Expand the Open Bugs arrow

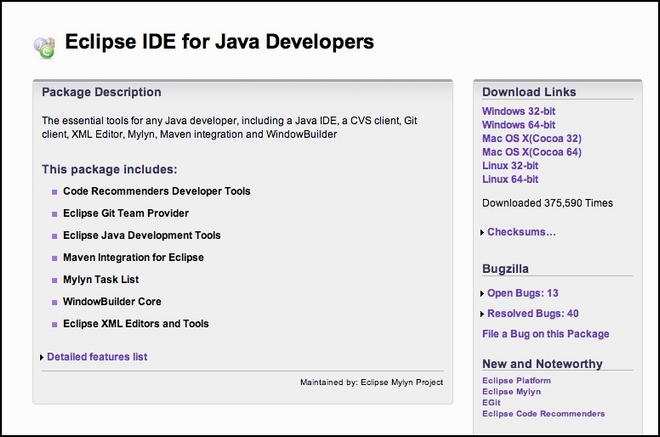(482, 294)
